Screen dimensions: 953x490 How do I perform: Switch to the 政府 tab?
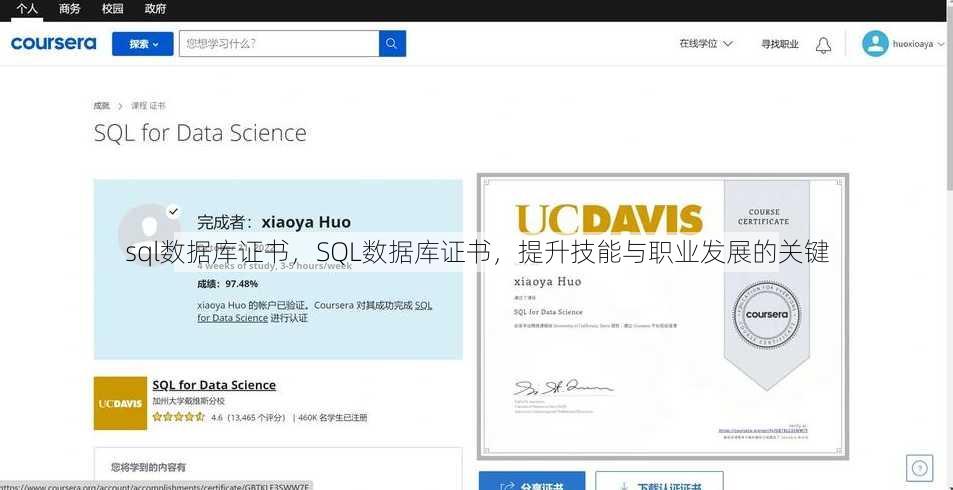(x=156, y=9)
